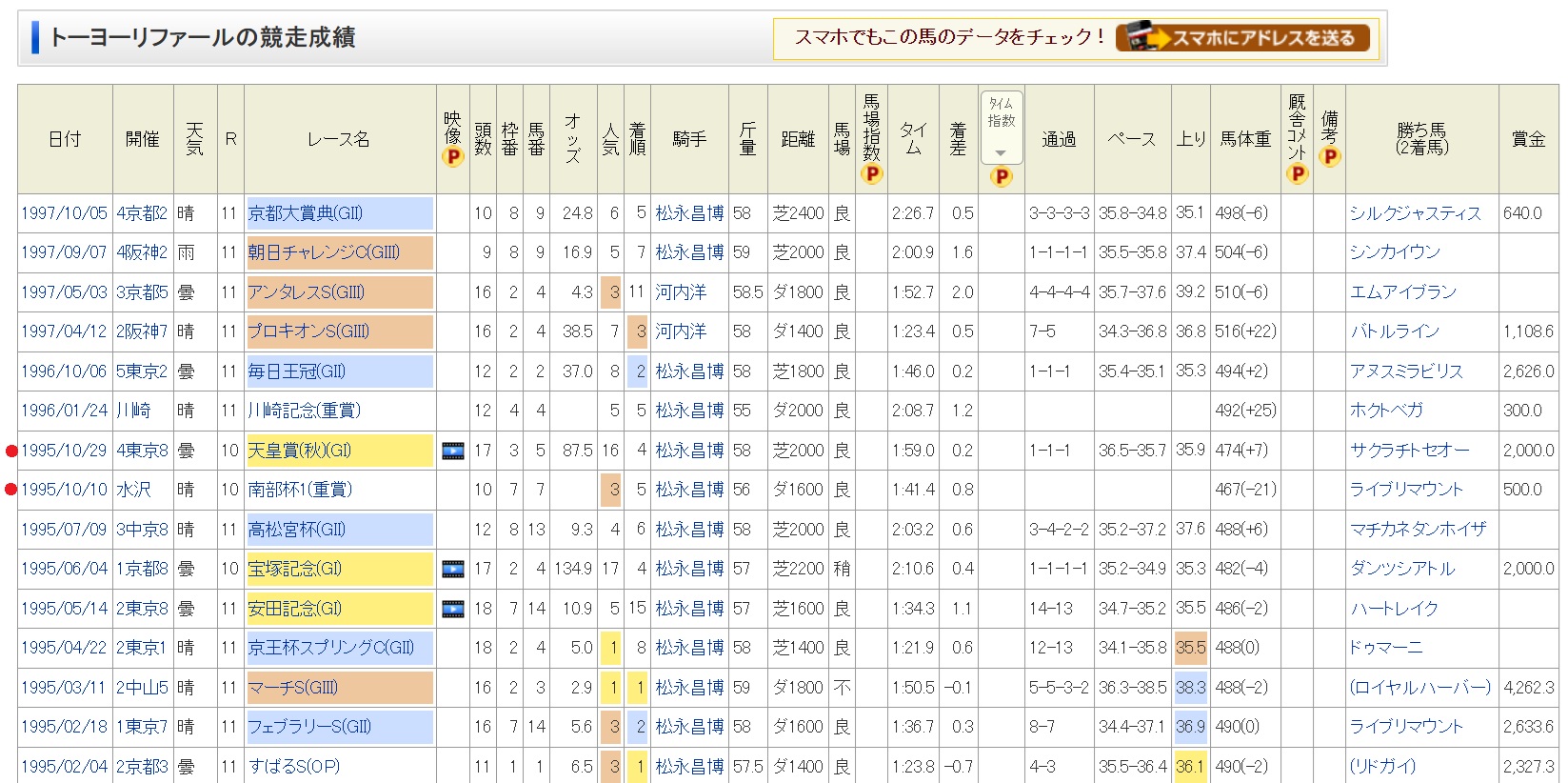This screenshot has height=783, width=1568.
Task: Open the 4阪神2 meeting link
Action: coord(143,252)
